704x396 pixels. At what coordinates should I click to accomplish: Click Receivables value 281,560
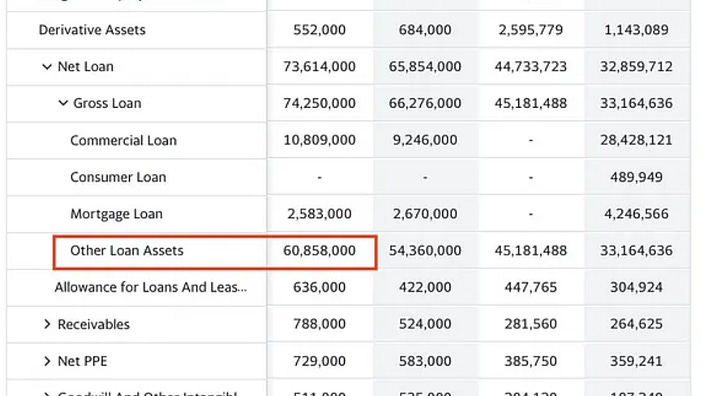pyautogui.click(x=531, y=324)
